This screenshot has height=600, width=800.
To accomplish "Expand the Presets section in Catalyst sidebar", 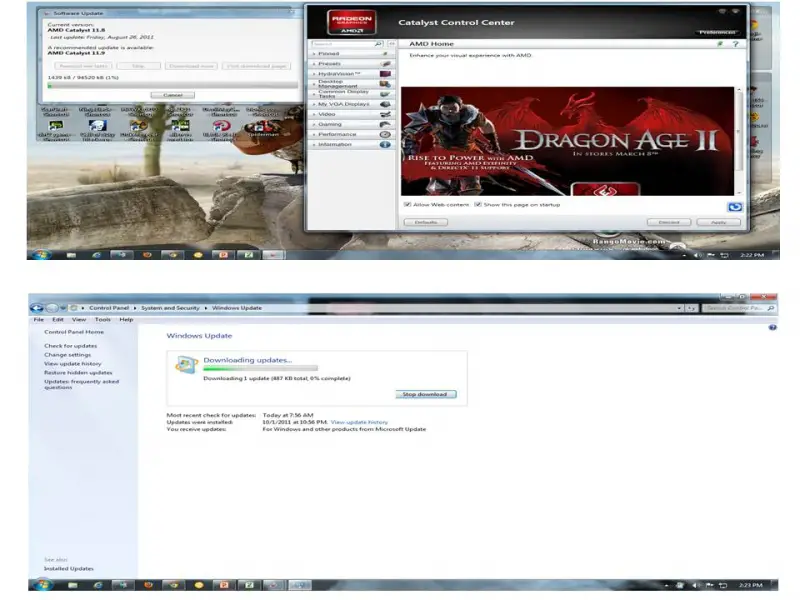I will (351, 64).
